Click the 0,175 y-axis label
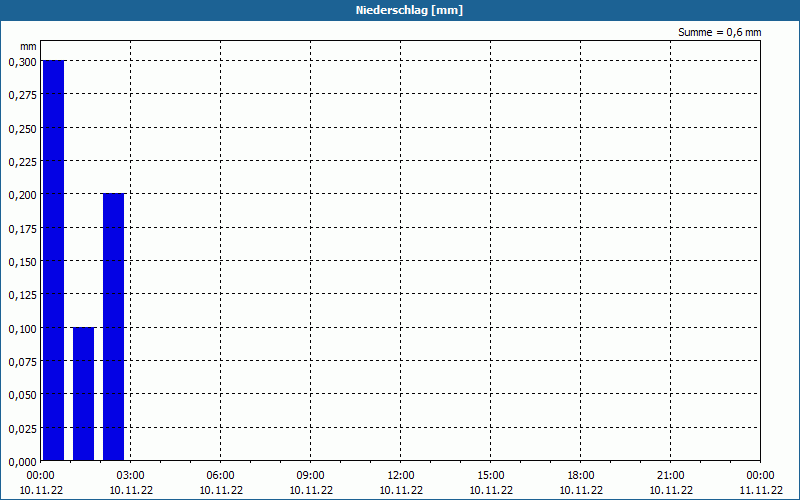This screenshot has width=800, height=500. click(x=23, y=229)
